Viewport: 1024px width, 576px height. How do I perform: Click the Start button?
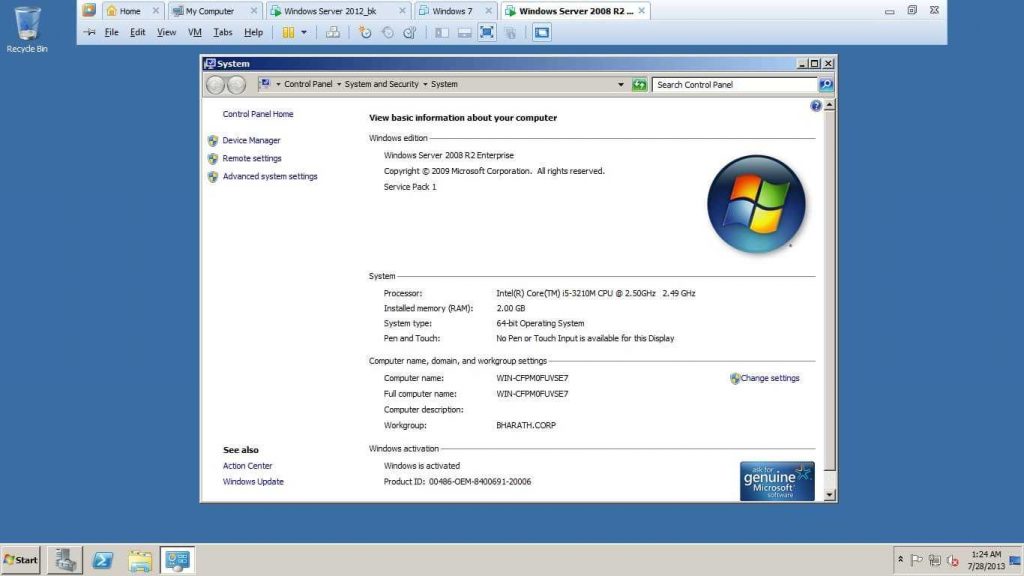[21, 560]
